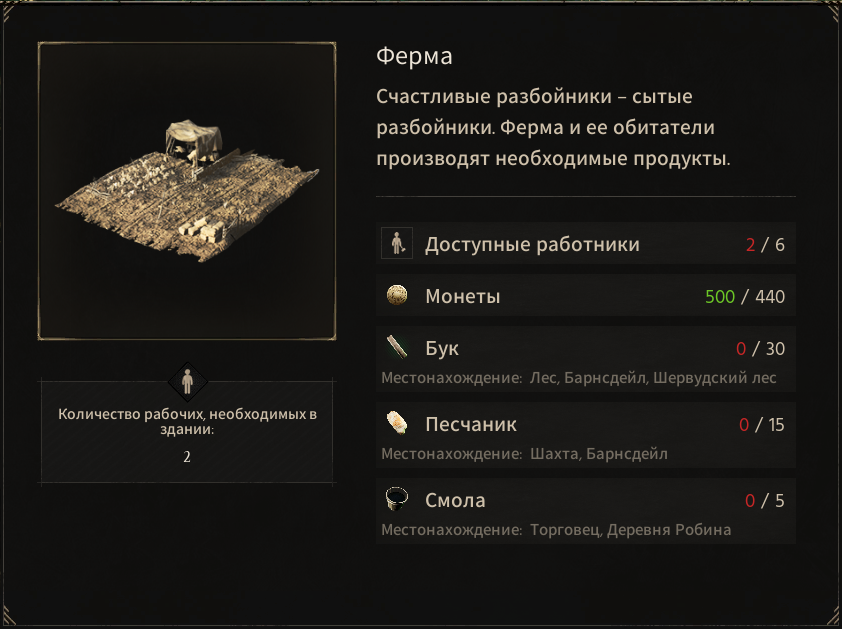Click the 500 / 440 coins counter
The width and height of the screenshot is (842, 629).
point(744,297)
